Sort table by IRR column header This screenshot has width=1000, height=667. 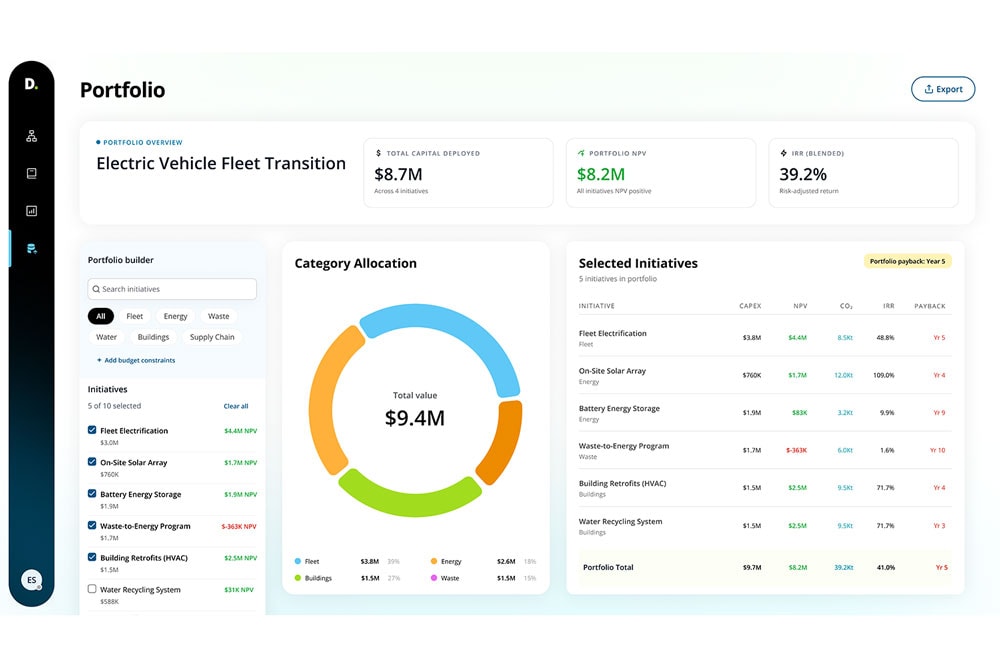coord(888,306)
